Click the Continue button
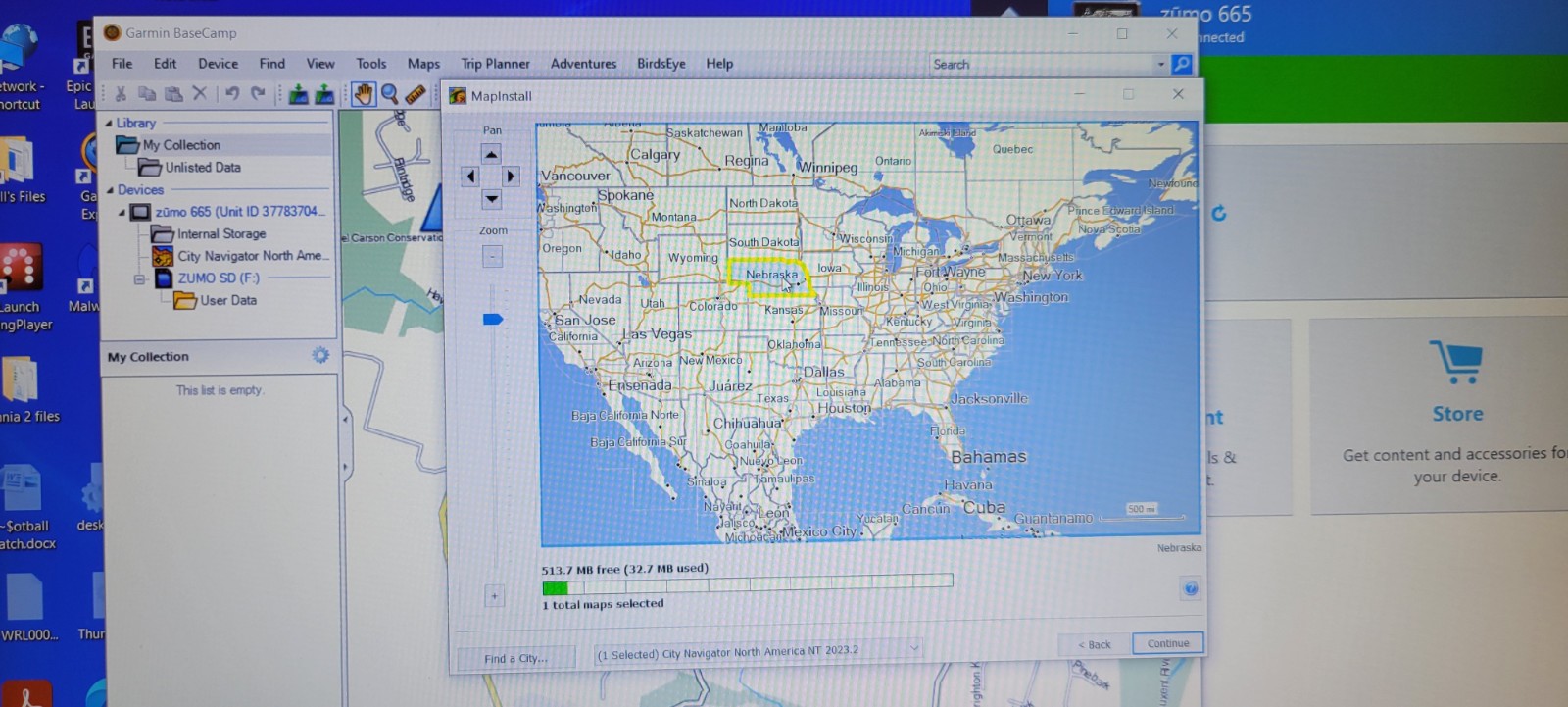This screenshot has width=1568, height=707. pos(1168,644)
